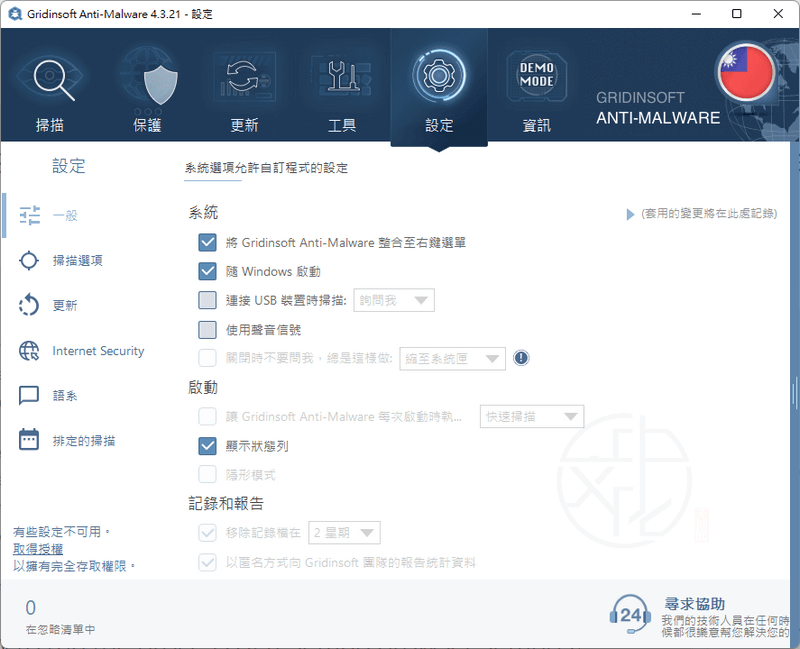Click the 一般 sliders icon in sidebar

(x=30, y=215)
